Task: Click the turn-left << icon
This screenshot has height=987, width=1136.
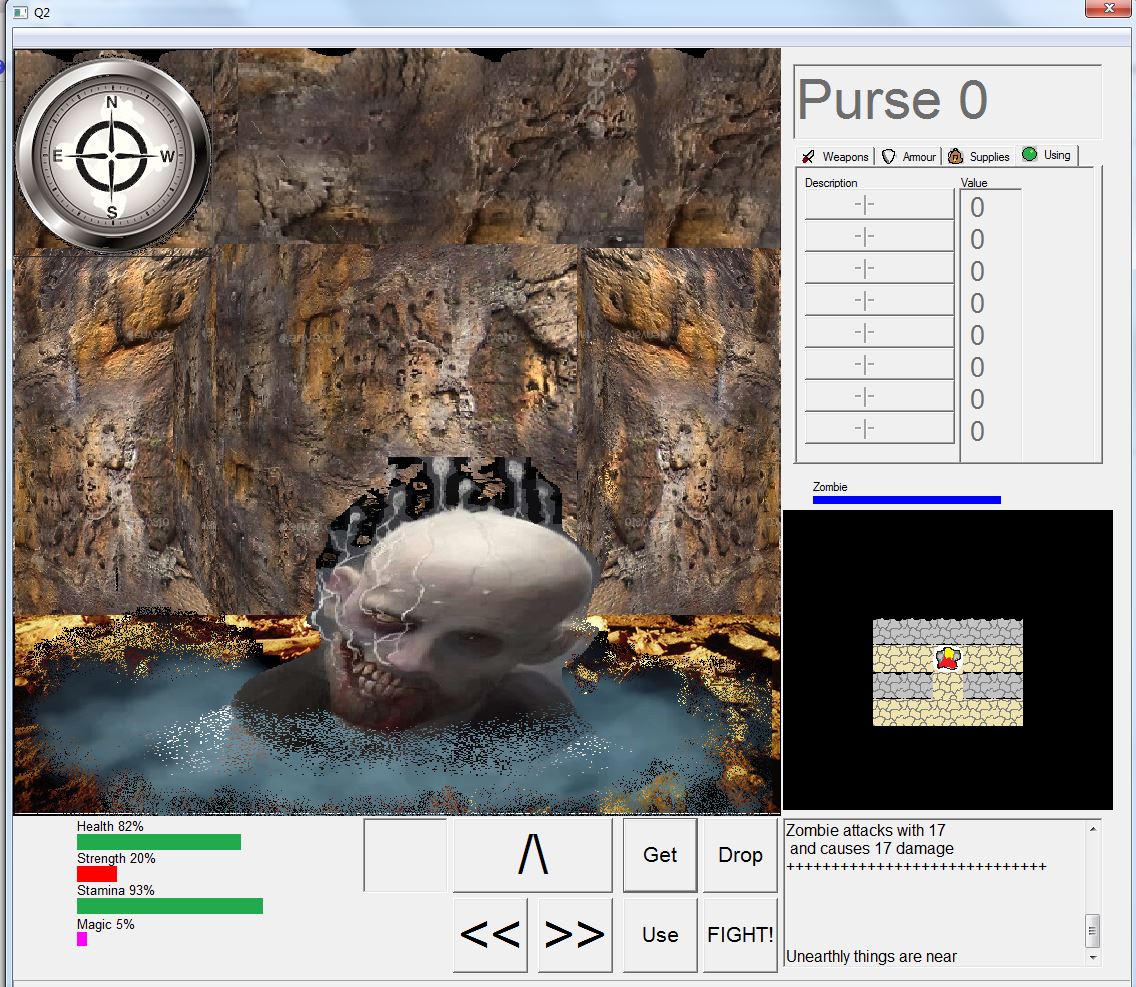Action: (490, 934)
